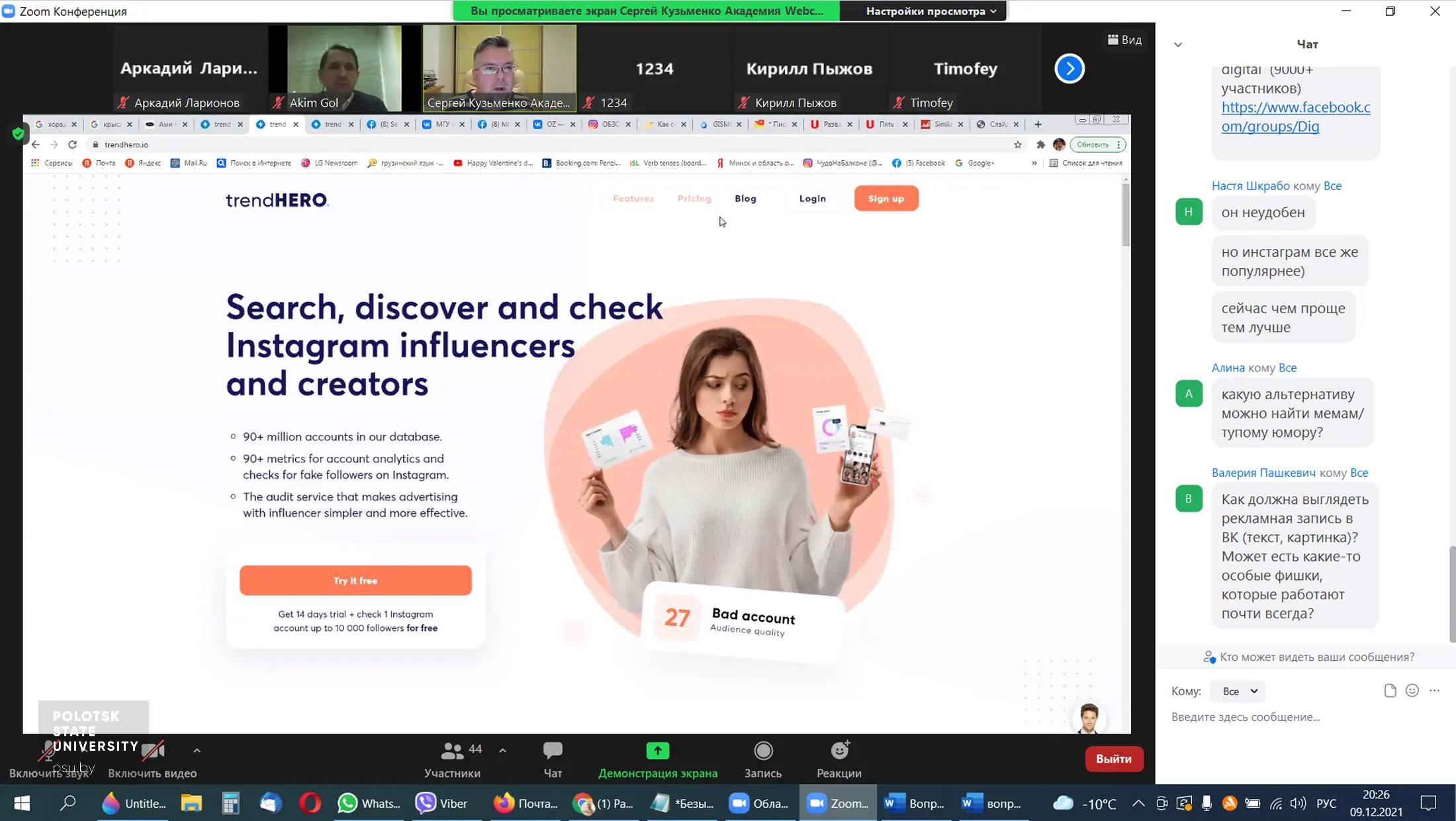The height and width of the screenshot is (821, 1456).
Task: Click the chat panel scrollbar
Action: pos(1452,594)
